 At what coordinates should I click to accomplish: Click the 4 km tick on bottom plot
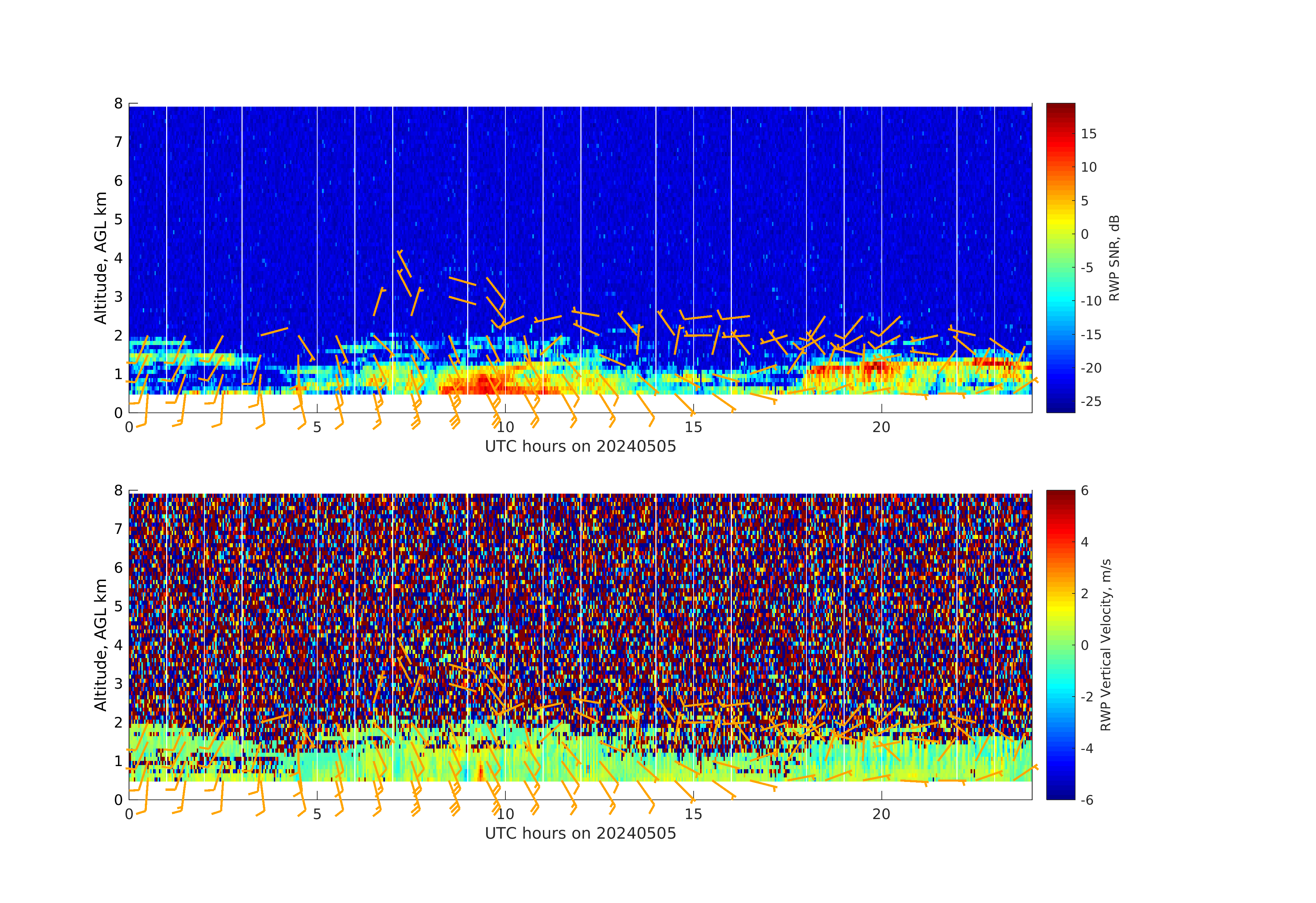pos(118,645)
